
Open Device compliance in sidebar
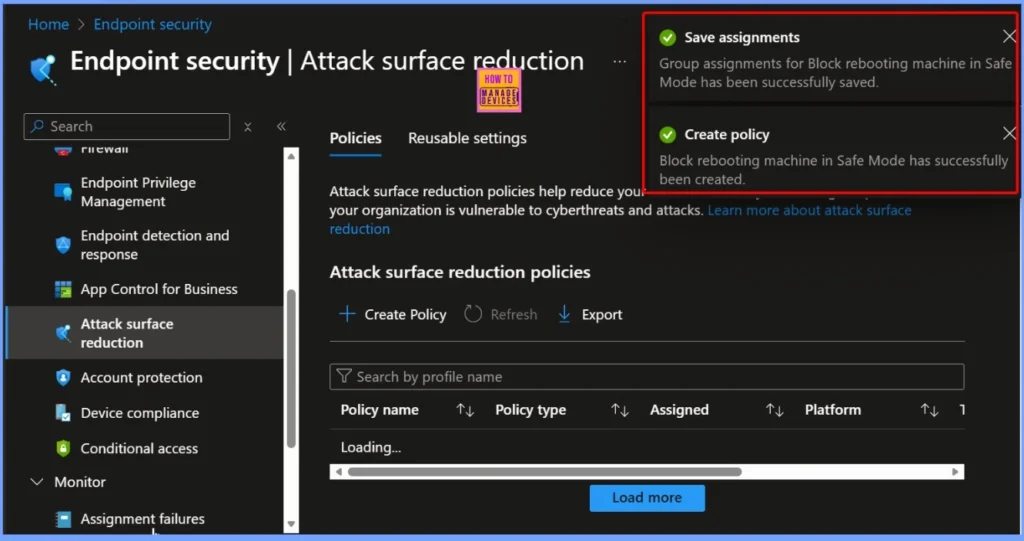[140, 413]
